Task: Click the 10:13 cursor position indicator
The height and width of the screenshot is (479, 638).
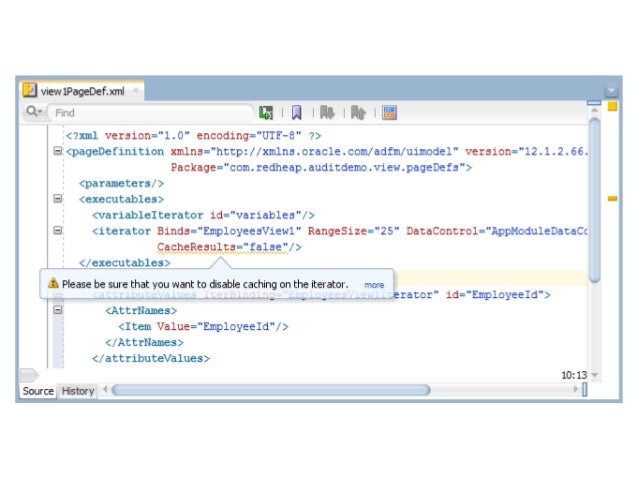Action: [x=574, y=375]
